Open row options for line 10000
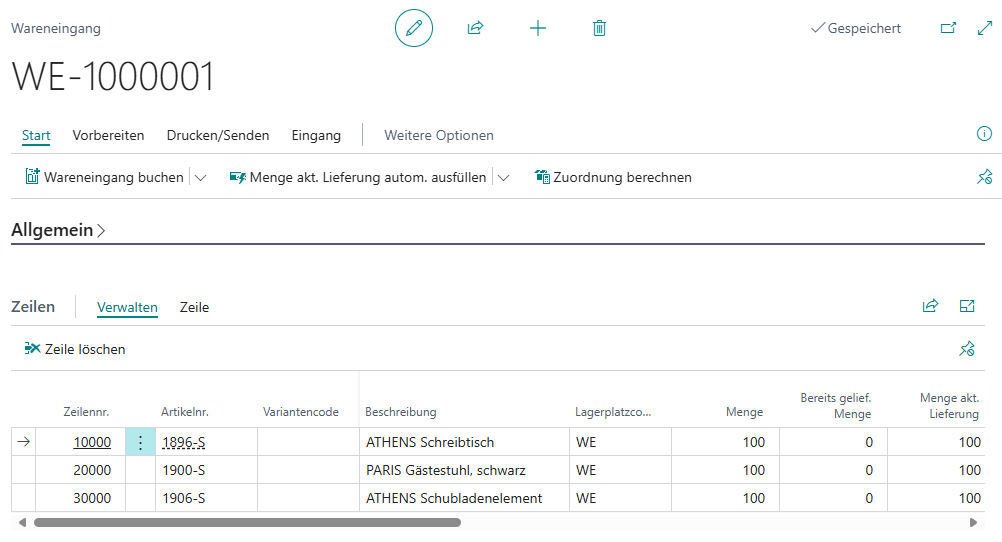This screenshot has height=542, width=1002. click(140, 442)
